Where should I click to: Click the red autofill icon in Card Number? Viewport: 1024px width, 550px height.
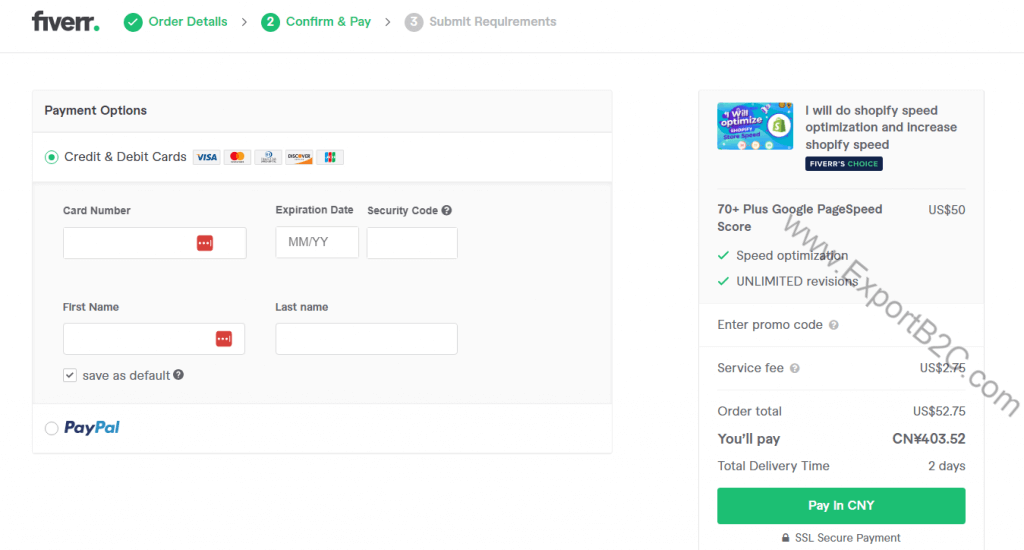click(x=205, y=243)
